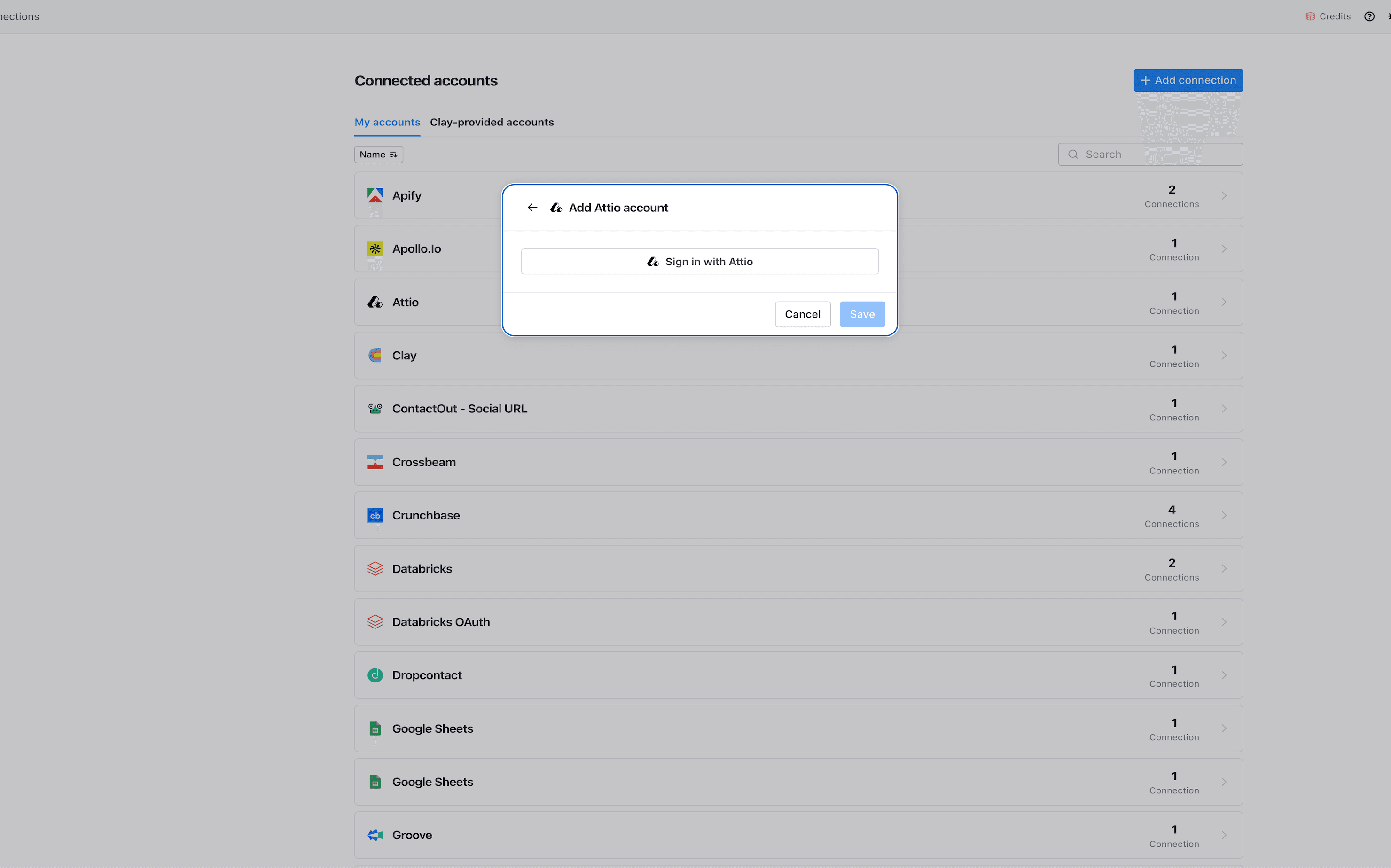This screenshot has width=1391, height=868.
Task: Click the back arrow in Attio dialog
Action: click(x=532, y=207)
